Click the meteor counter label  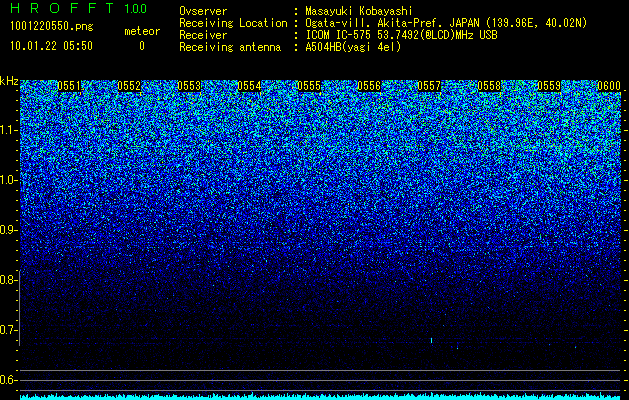[x=142, y=31]
